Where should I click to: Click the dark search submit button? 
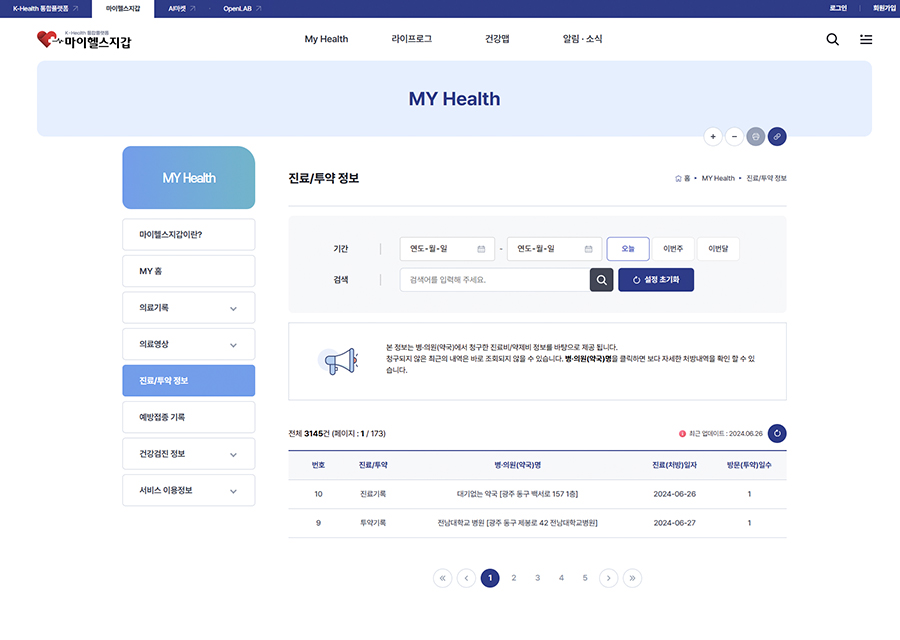(x=601, y=280)
